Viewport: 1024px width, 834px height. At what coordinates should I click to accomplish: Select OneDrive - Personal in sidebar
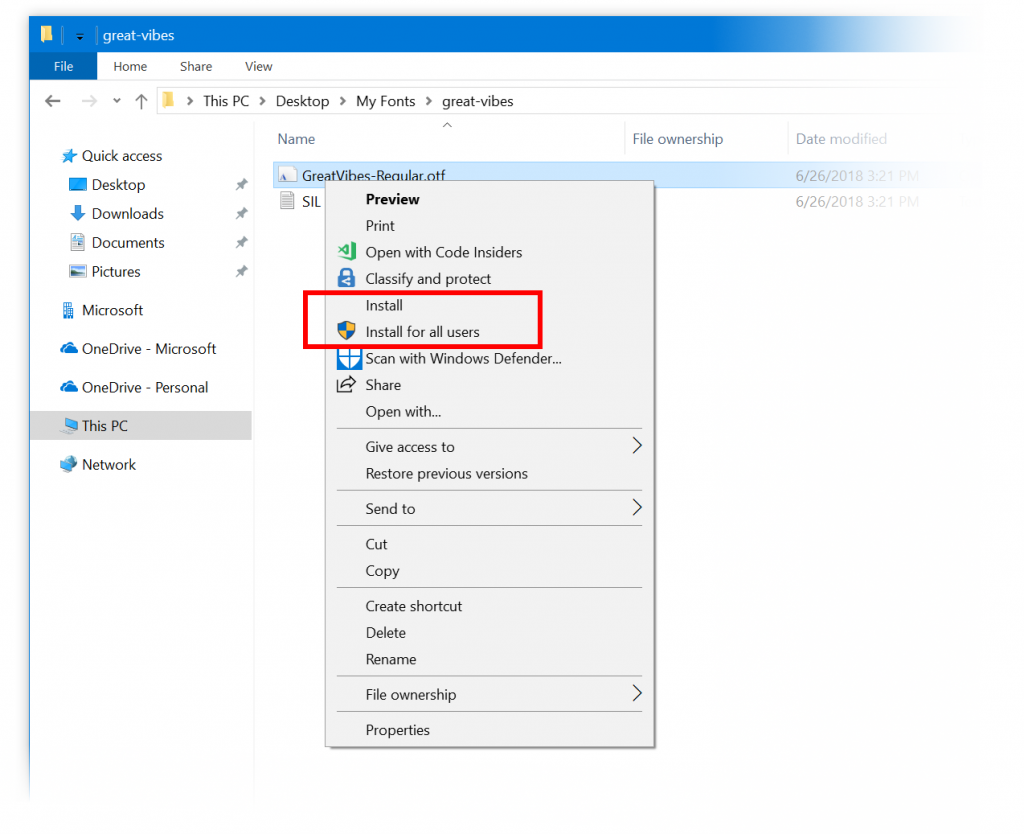point(144,387)
